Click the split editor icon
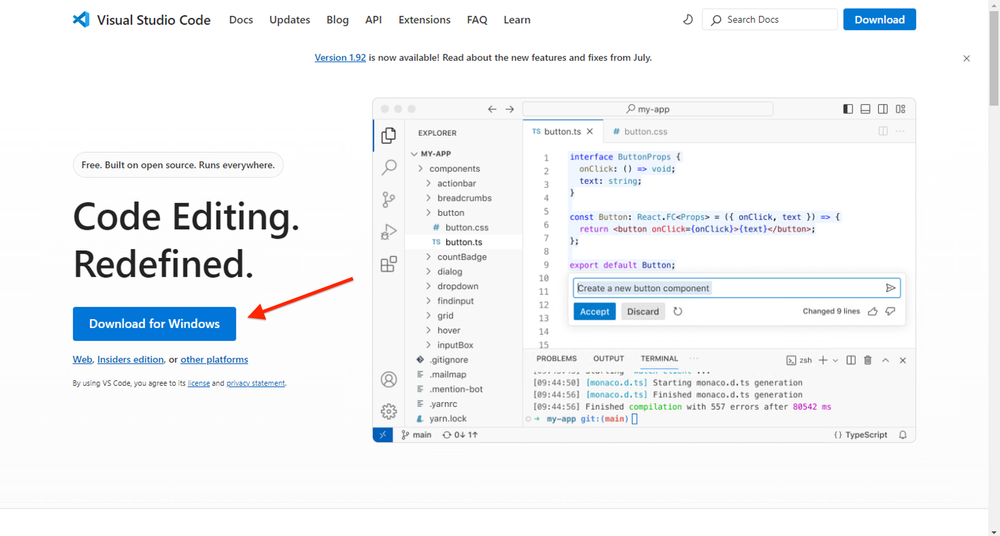Screen dimensions: 1000x536 (883, 131)
